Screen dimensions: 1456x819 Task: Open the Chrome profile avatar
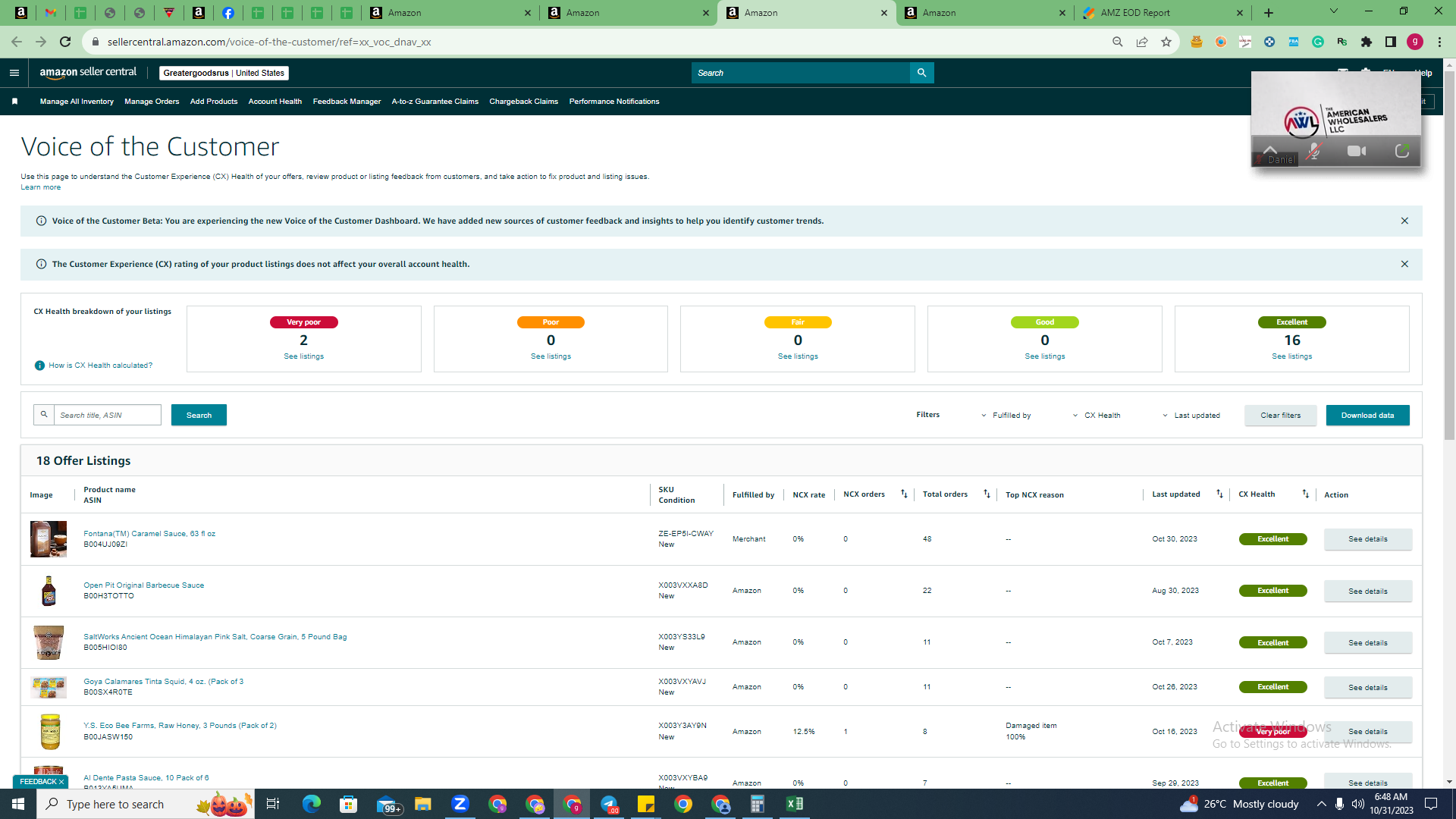pyautogui.click(x=1414, y=42)
